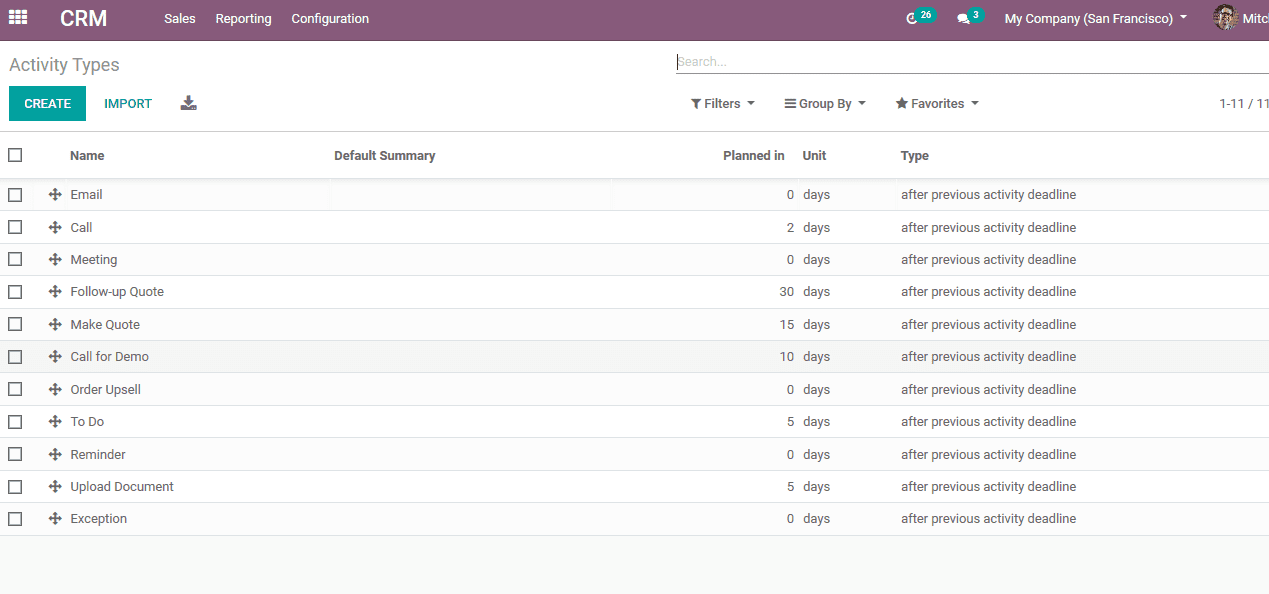This screenshot has height=594, width=1269.
Task: Click the 1-11 / 11 pager counter
Action: point(1243,104)
